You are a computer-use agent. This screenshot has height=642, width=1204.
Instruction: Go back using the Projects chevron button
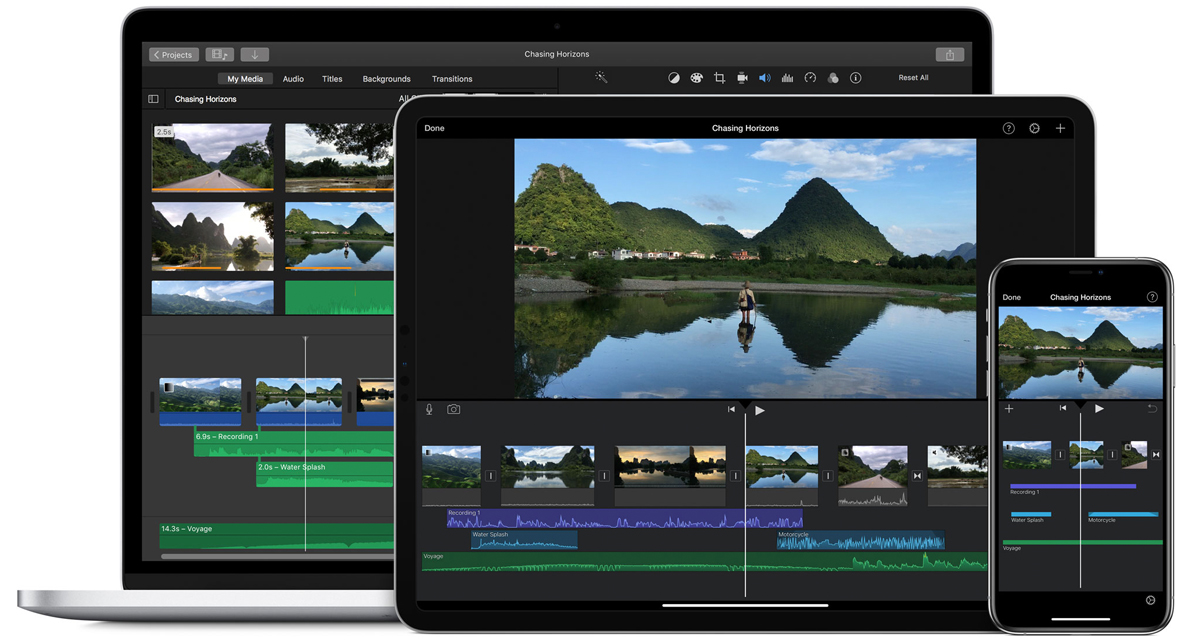[x=174, y=55]
